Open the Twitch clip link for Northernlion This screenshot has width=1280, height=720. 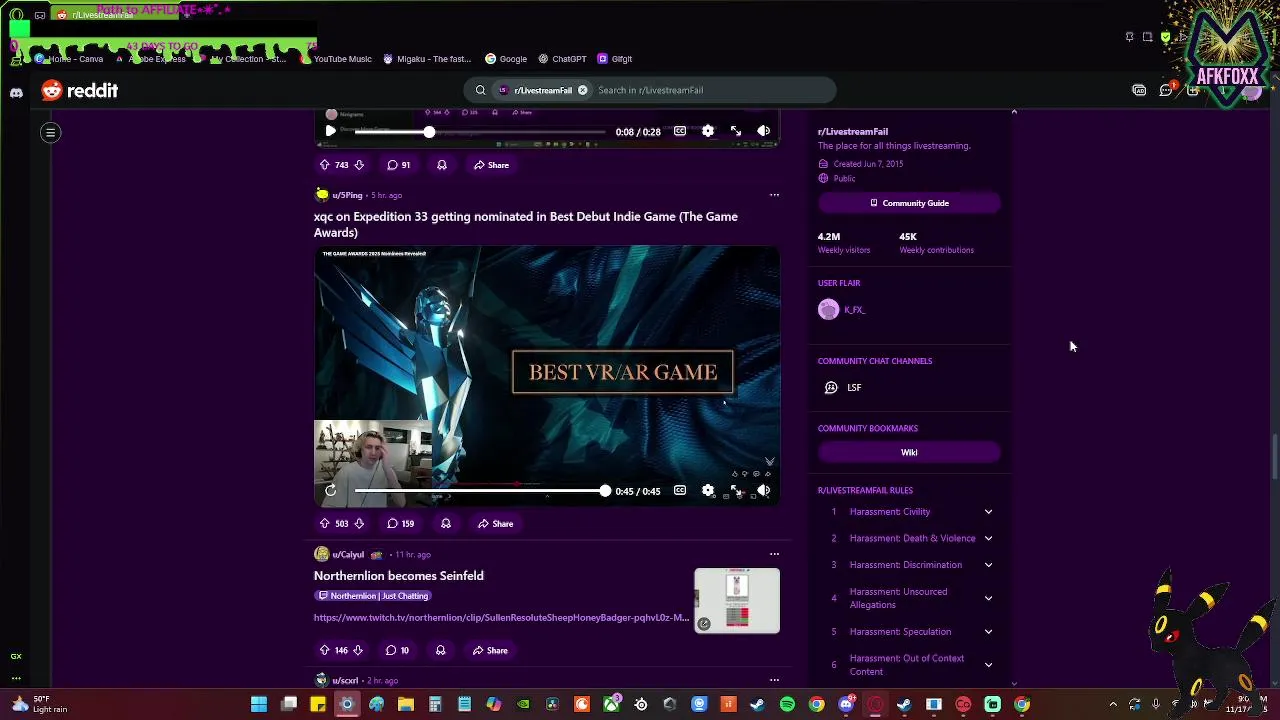(502, 617)
